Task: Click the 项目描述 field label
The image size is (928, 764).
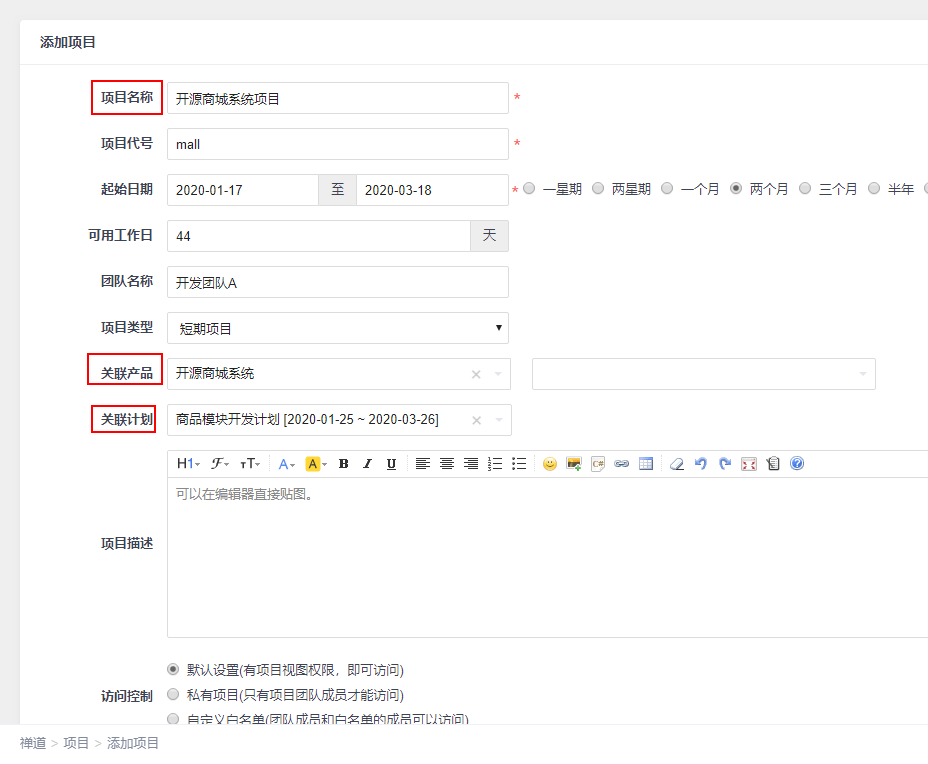Action: (x=127, y=543)
